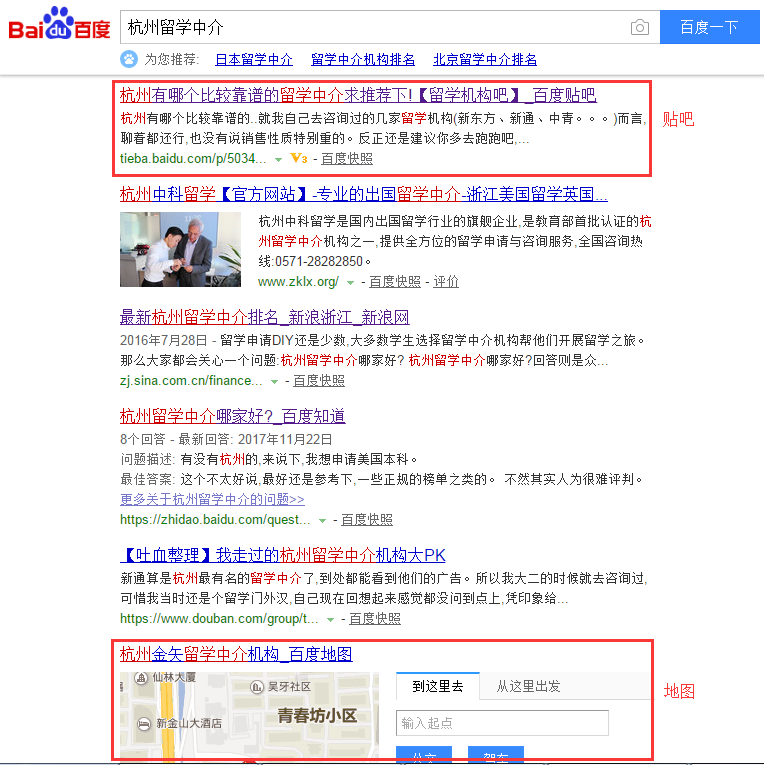Image resolution: width=764 pixels, height=765 pixels.
Task: Open 更多关于杭州留学中介的问题 link
Action: coord(212,499)
